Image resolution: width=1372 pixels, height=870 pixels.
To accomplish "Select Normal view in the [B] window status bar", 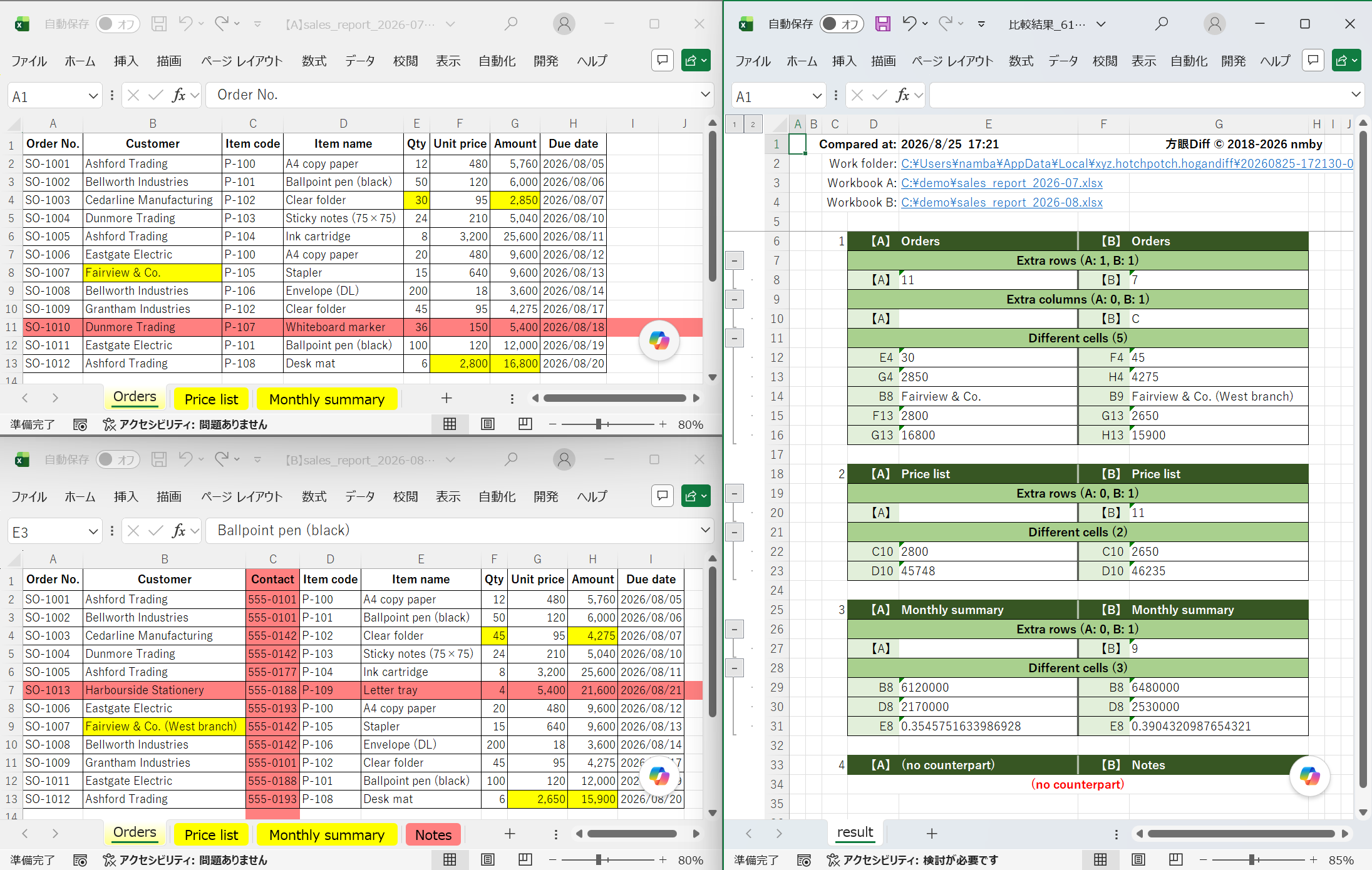I will click(x=450, y=859).
